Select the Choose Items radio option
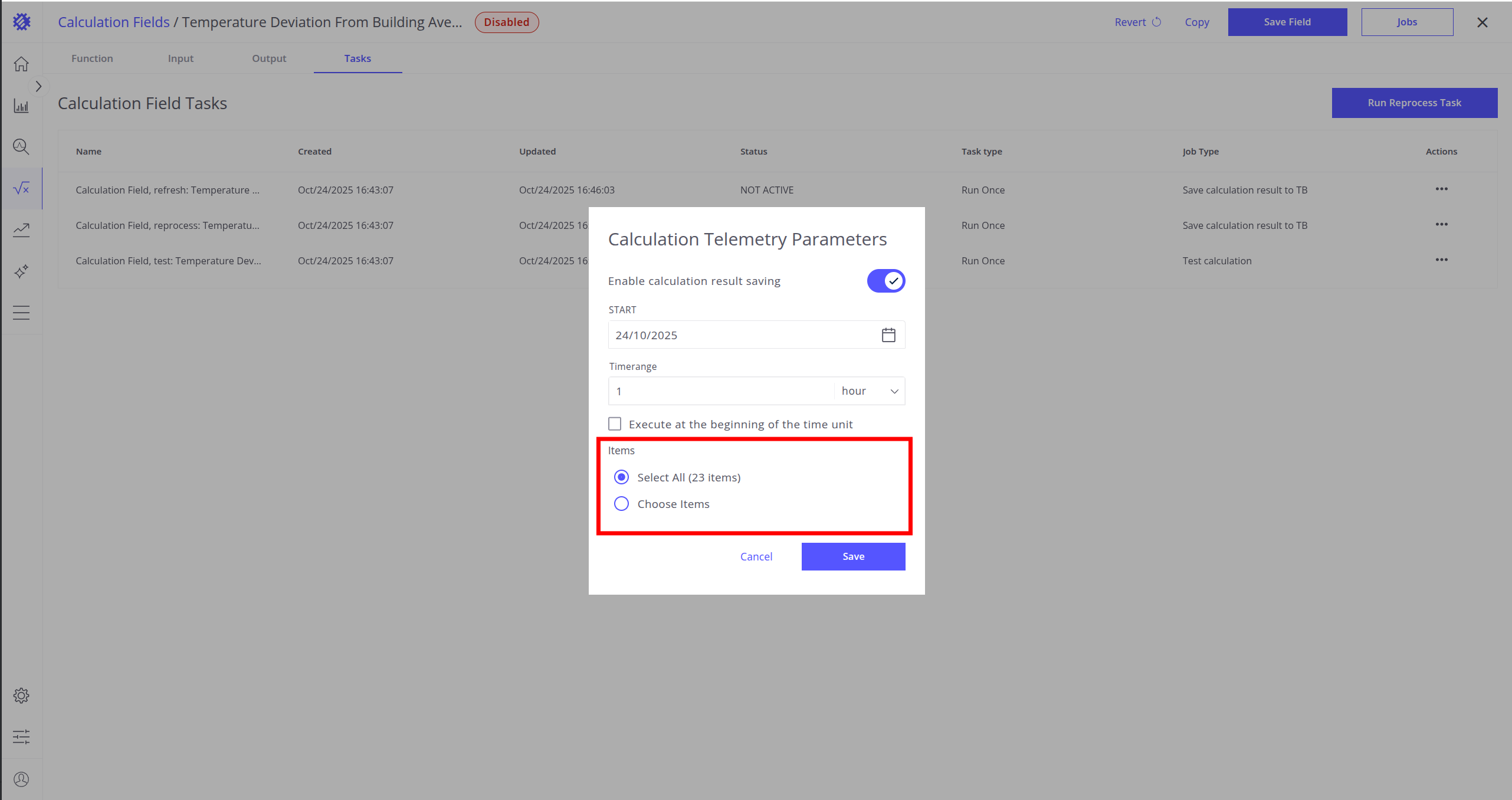 621,504
